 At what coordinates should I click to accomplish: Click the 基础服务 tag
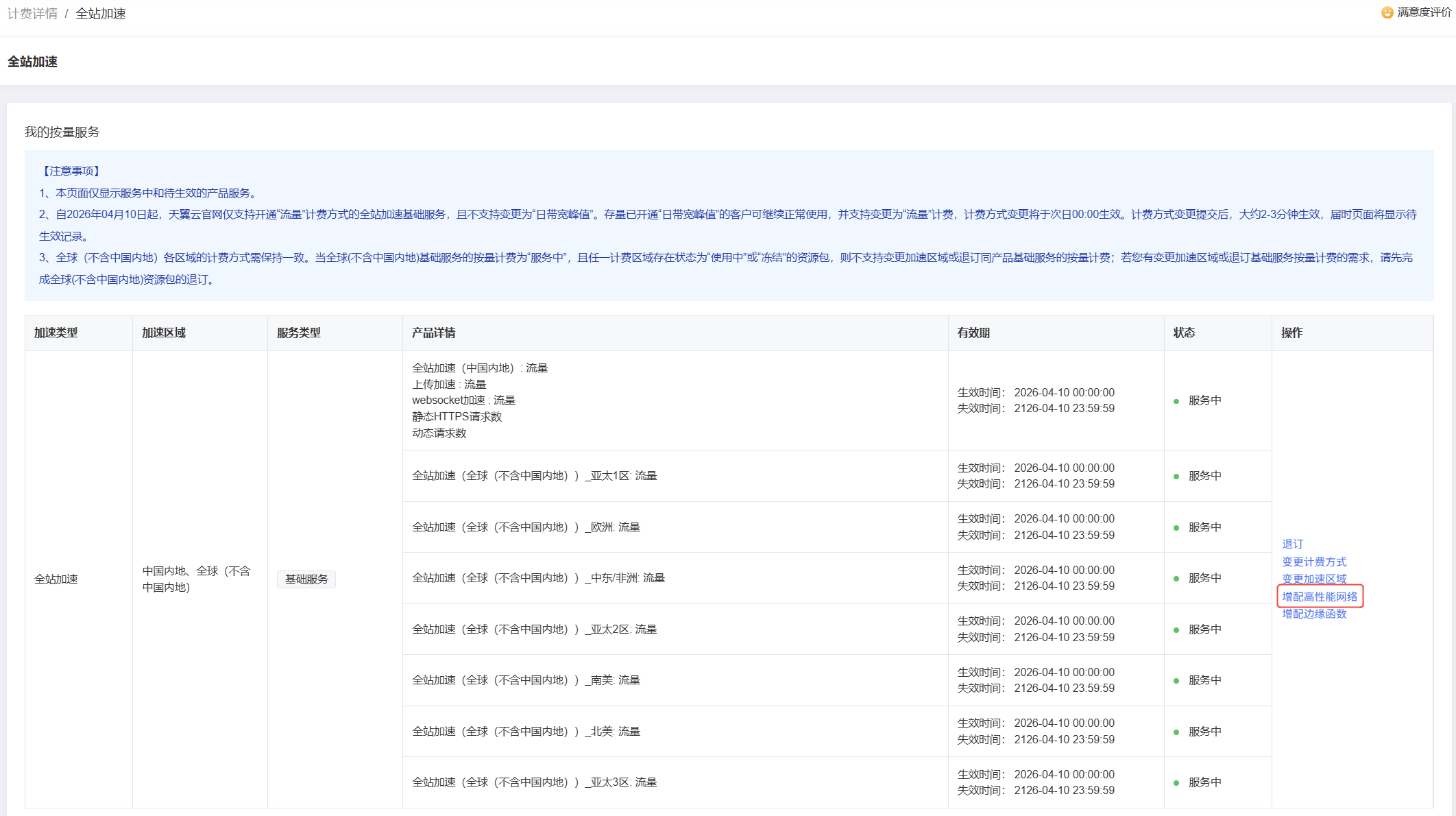pyautogui.click(x=306, y=579)
